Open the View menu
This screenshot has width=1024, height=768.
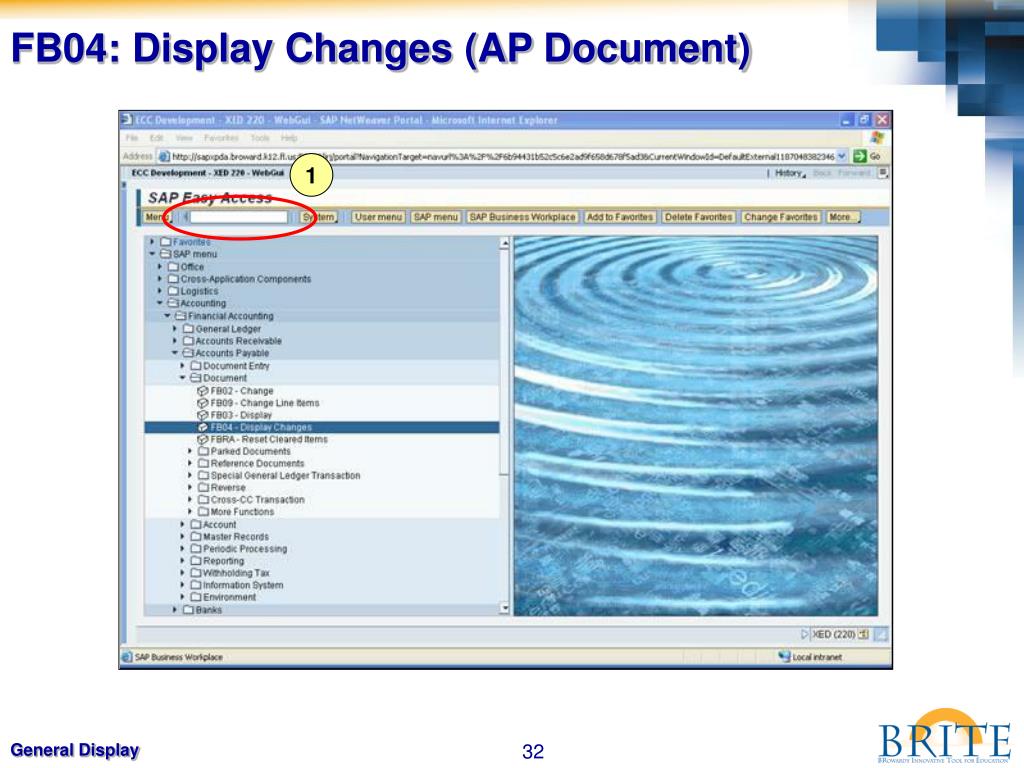[x=184, y=138]
